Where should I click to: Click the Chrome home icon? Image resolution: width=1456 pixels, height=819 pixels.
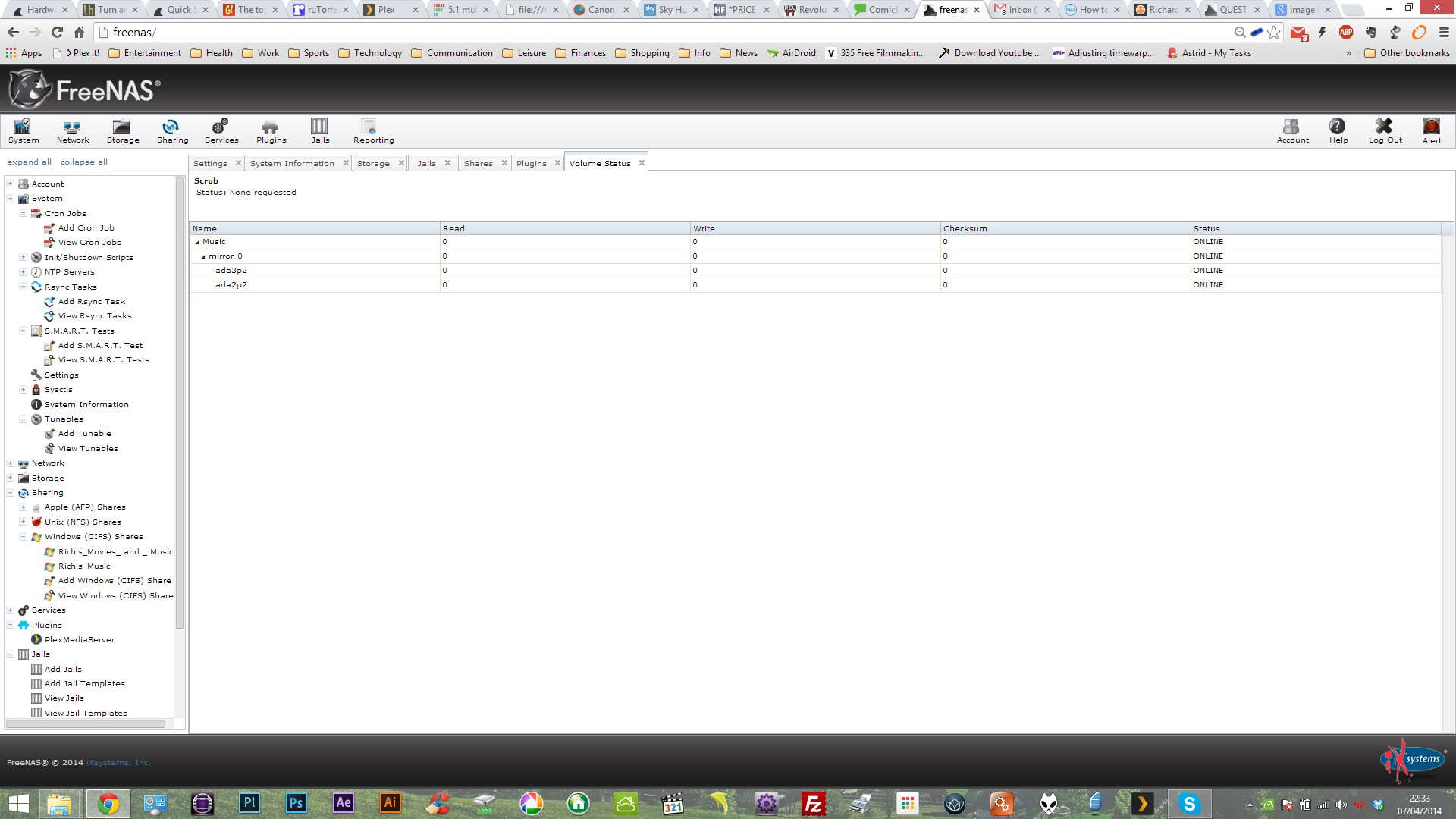(79, 32)
